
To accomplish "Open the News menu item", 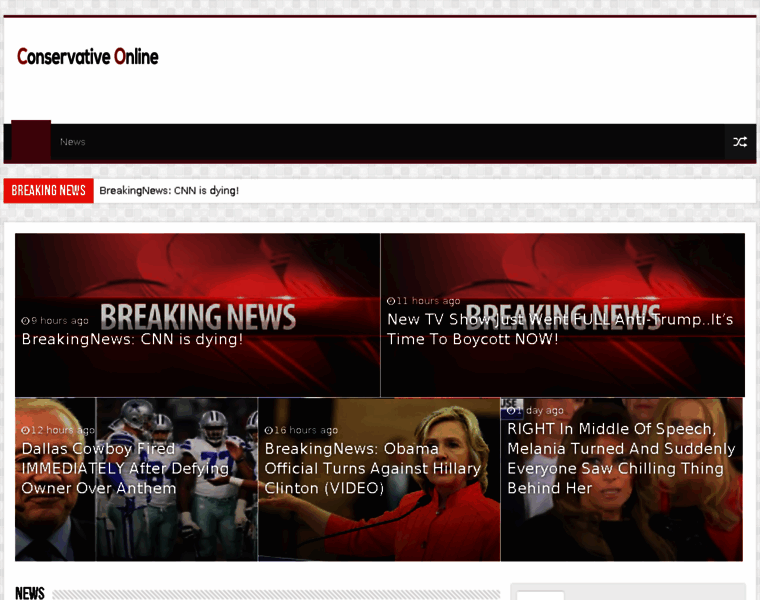I will (x=73, y=142).
